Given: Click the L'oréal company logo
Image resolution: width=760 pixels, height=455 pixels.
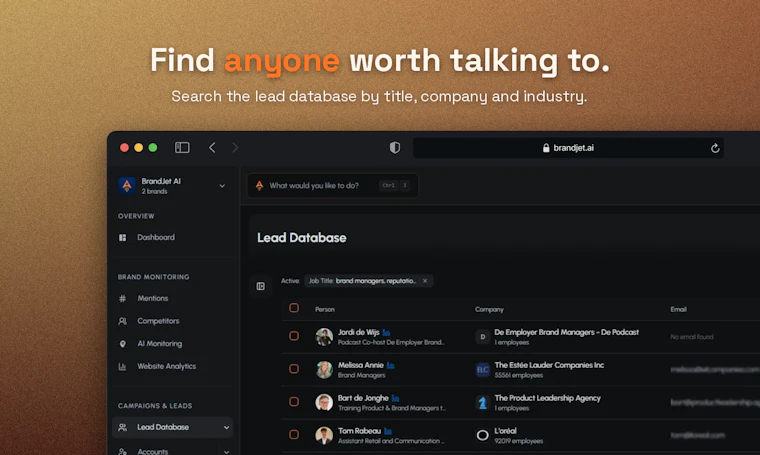Looking at the screenshot, I should (x=482, y=436).
